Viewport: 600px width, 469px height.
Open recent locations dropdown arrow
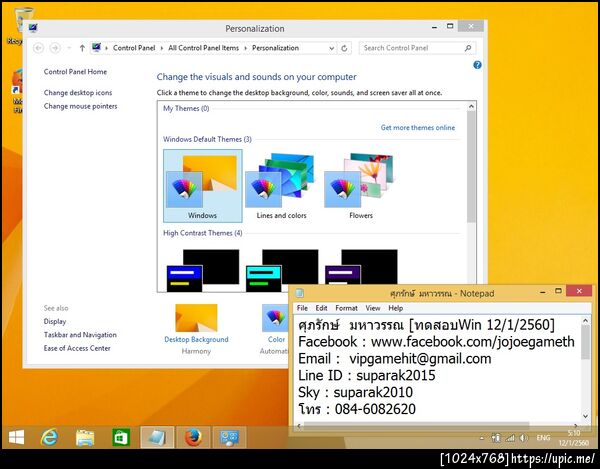click(69, 48)
